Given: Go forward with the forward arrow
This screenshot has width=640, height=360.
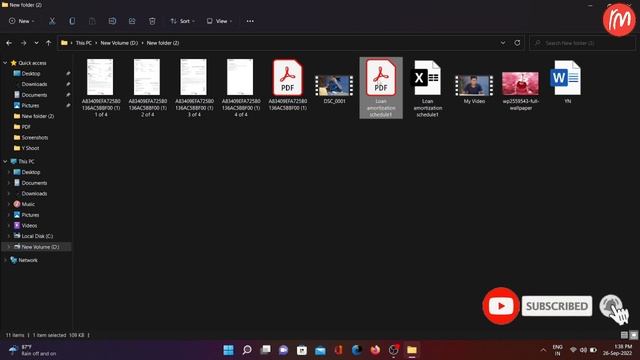Looking at the screenshot, I should 23,43.
